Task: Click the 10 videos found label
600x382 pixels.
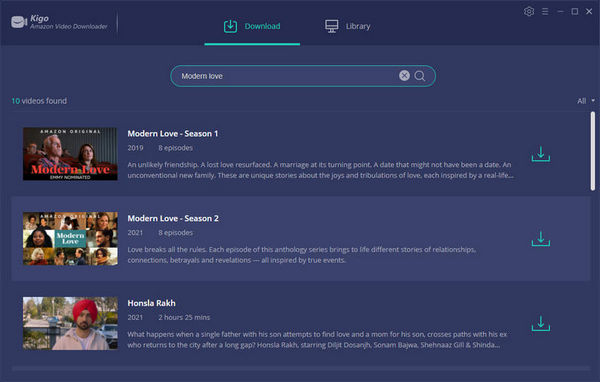Action: [39, 101]
